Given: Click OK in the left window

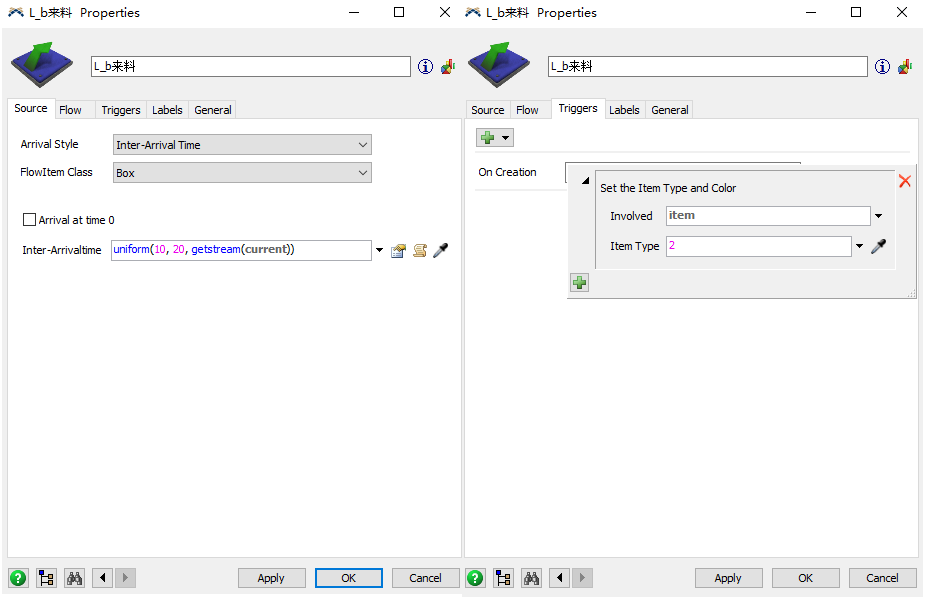Looking at the screenshot, I should 349,578.
